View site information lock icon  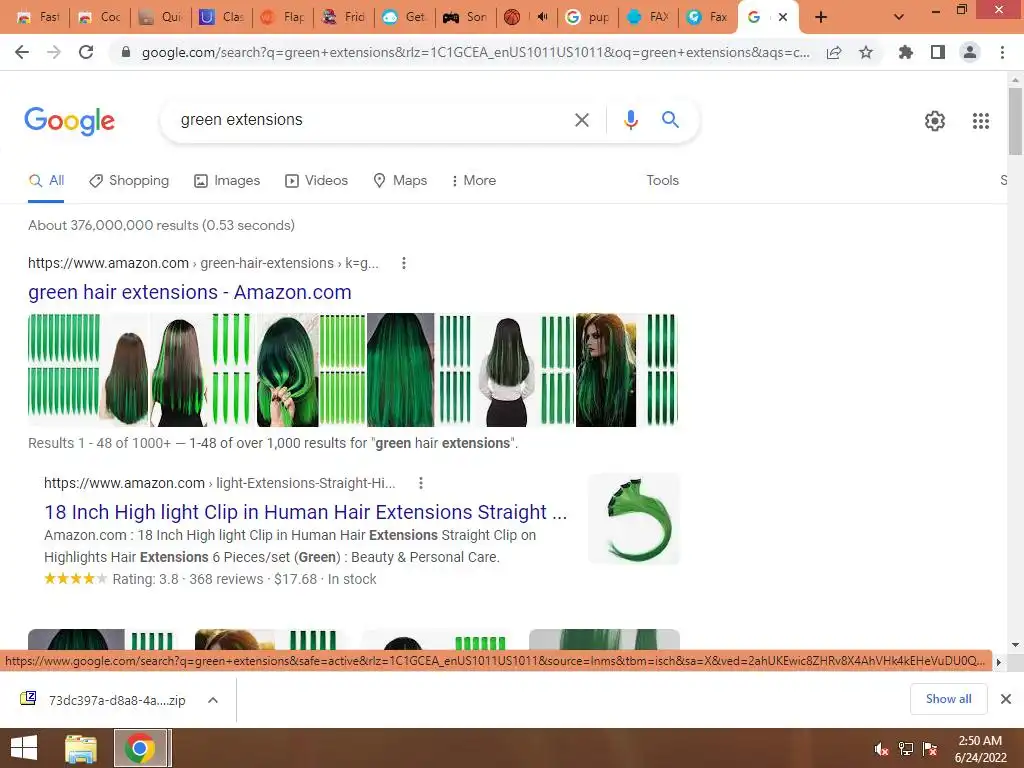pos(126,52)
